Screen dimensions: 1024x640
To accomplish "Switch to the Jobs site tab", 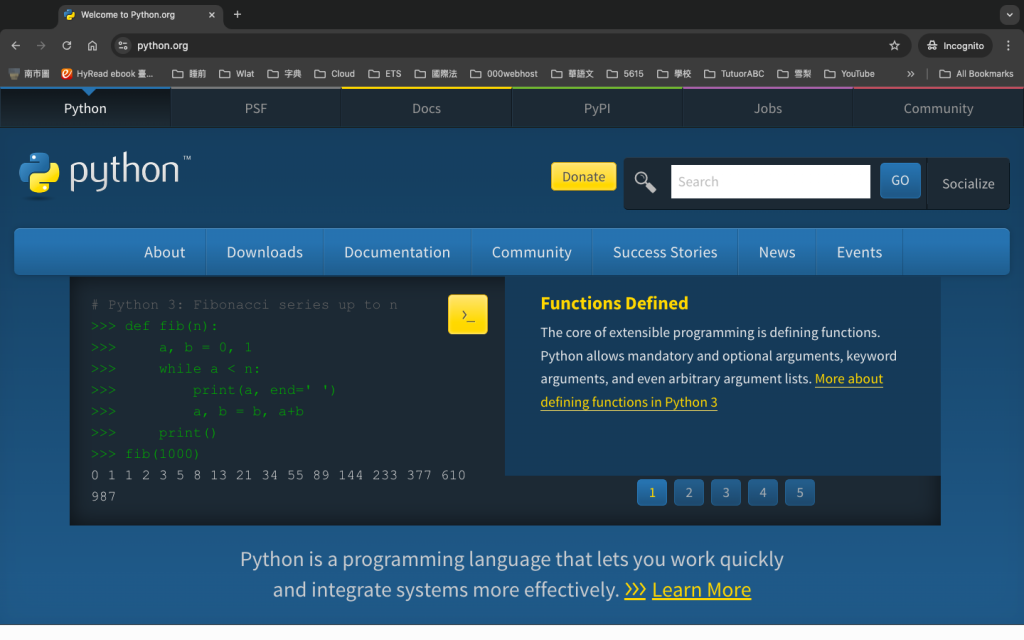I will [x=767, y=108].
